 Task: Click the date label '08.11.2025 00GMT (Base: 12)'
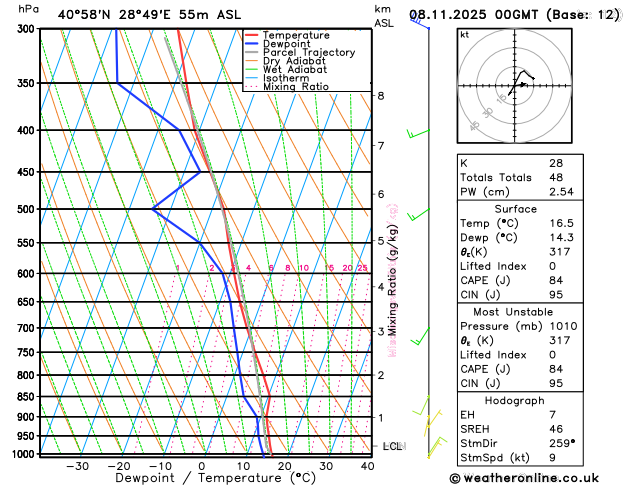pyautogui.click(x=514, y=15)
